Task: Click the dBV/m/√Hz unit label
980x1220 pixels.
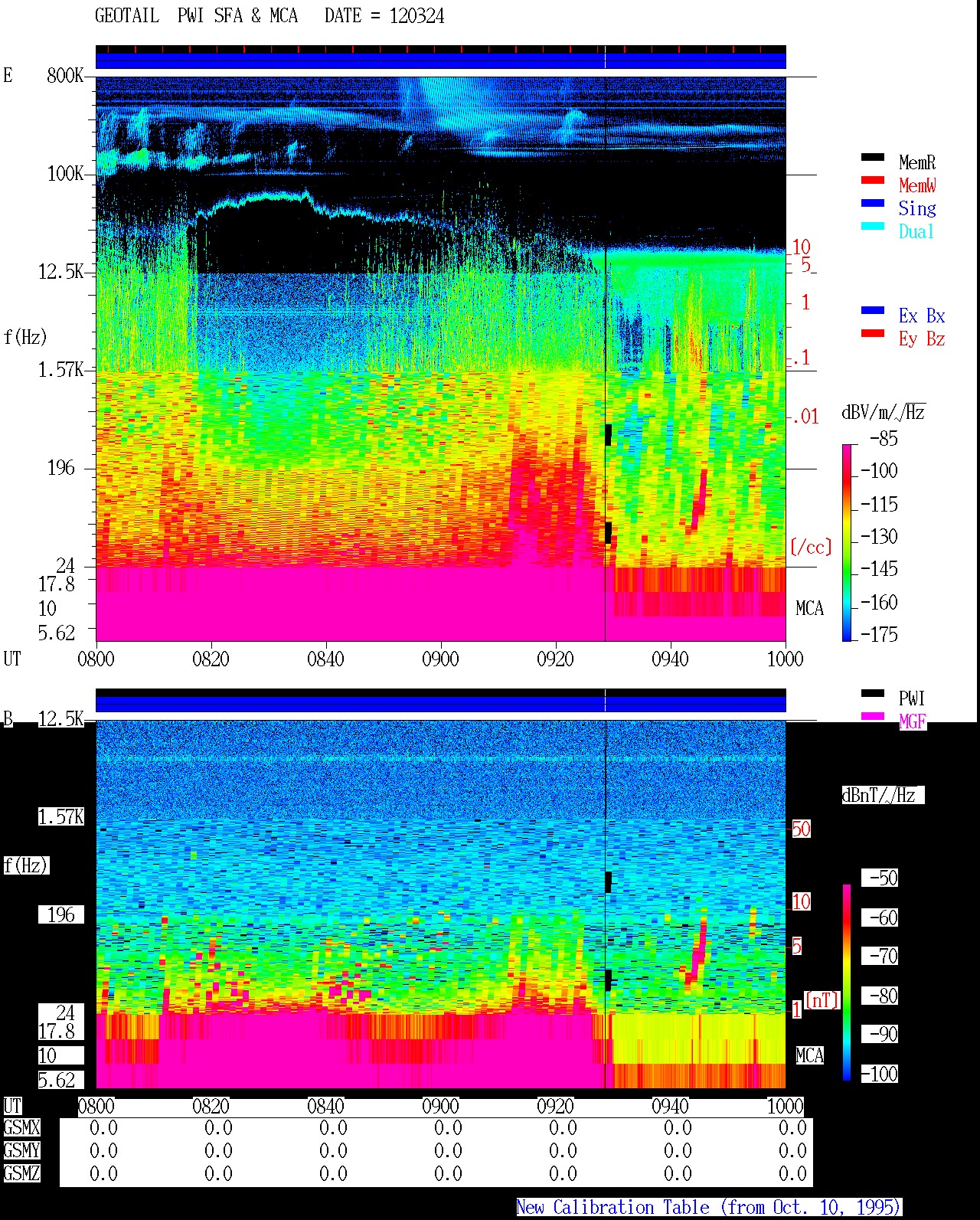Action: (884, 412)
